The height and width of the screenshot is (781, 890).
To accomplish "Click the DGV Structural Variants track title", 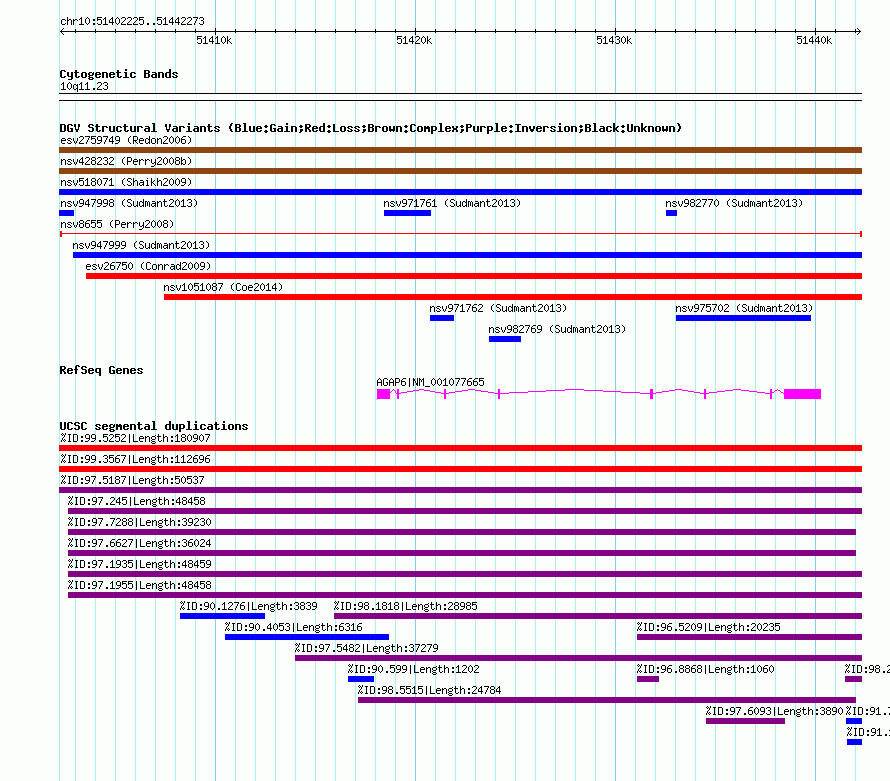I will (x=371, y=128).
